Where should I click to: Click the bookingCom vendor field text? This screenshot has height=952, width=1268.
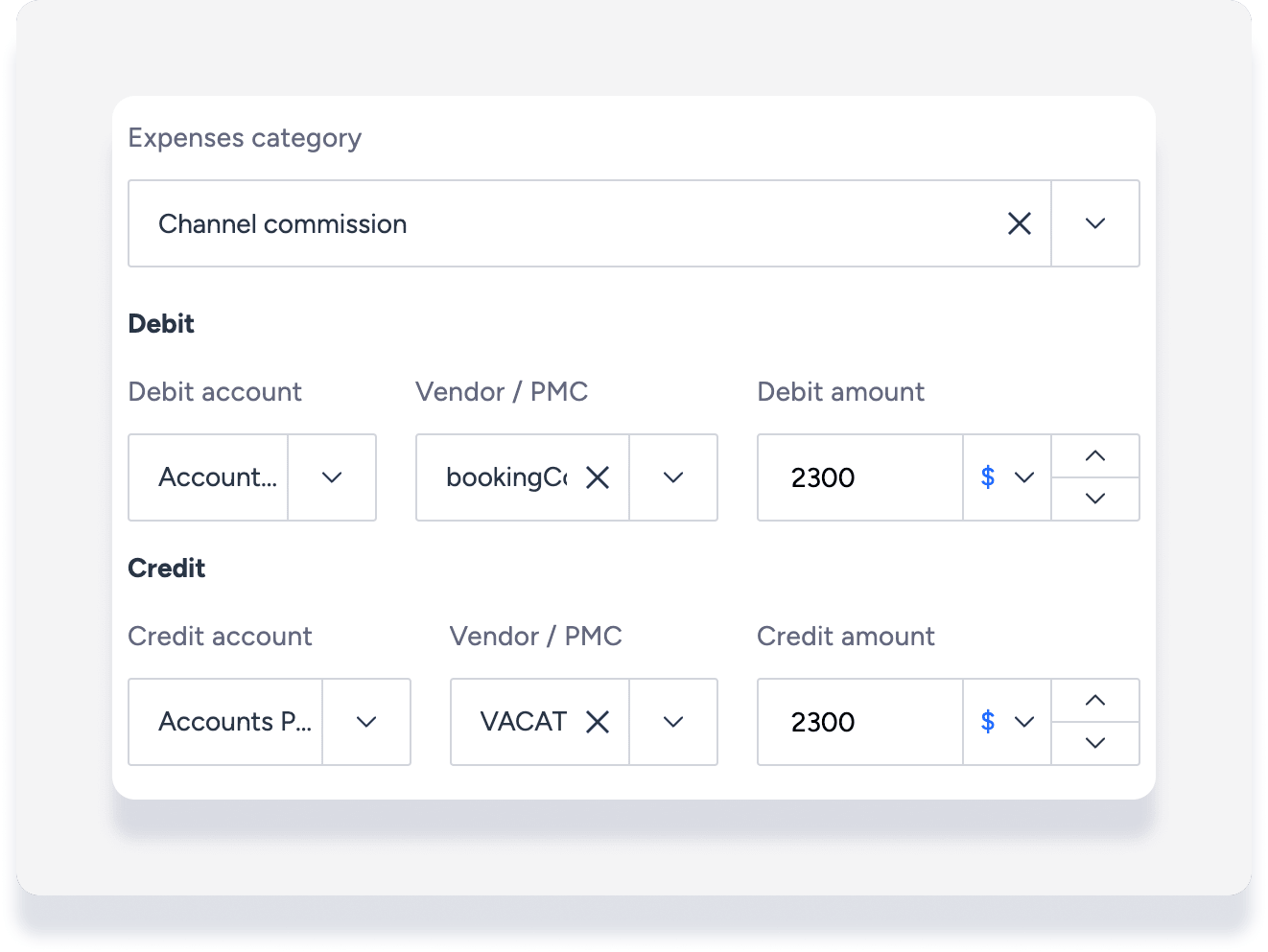(x=505, y=477)
